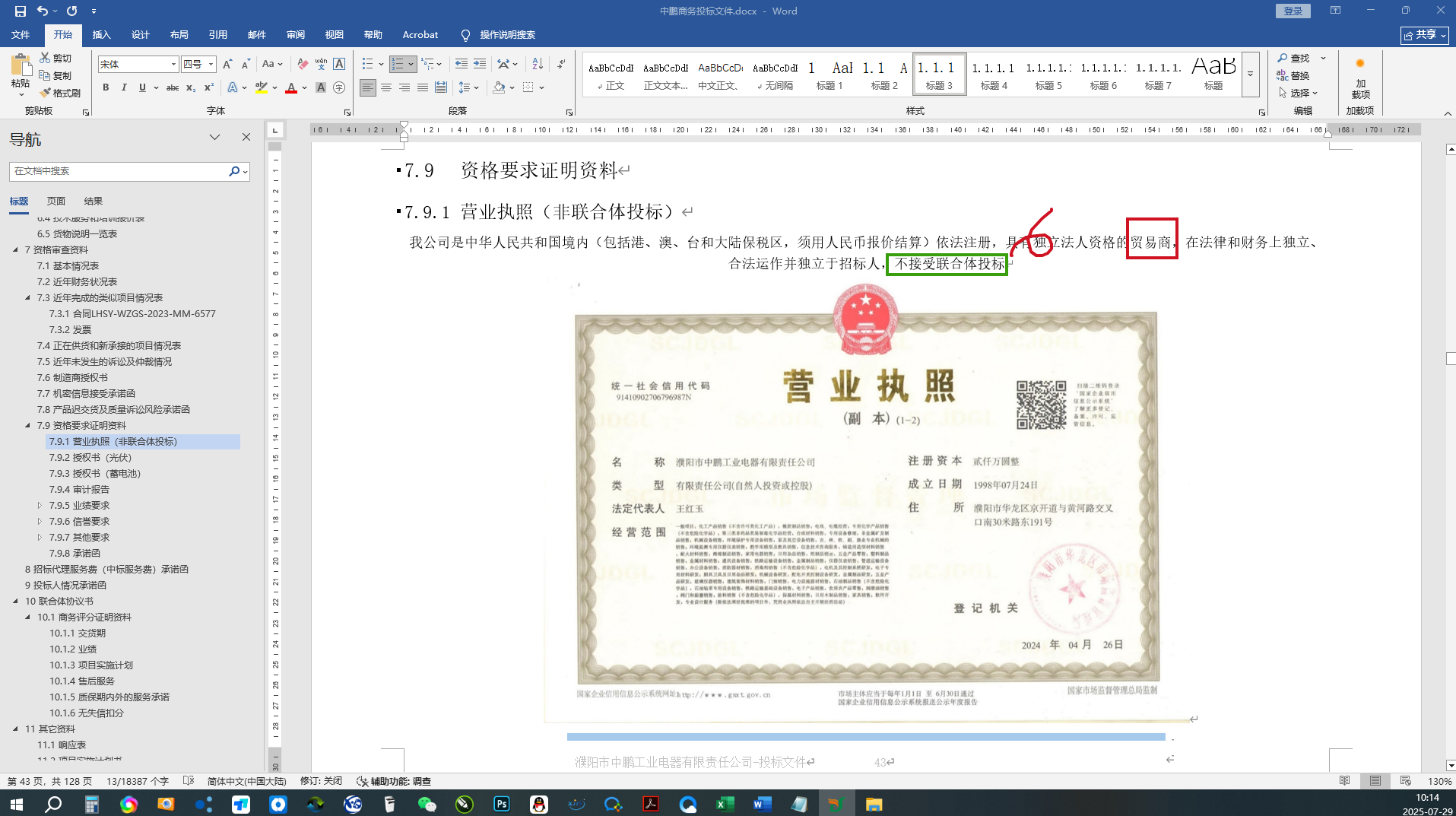Toggle superscript formatting

tap(209, 87)
